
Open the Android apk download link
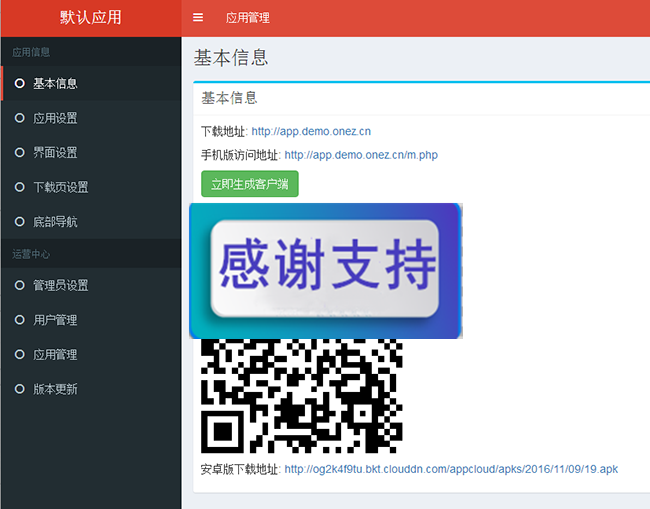[451, 469]
